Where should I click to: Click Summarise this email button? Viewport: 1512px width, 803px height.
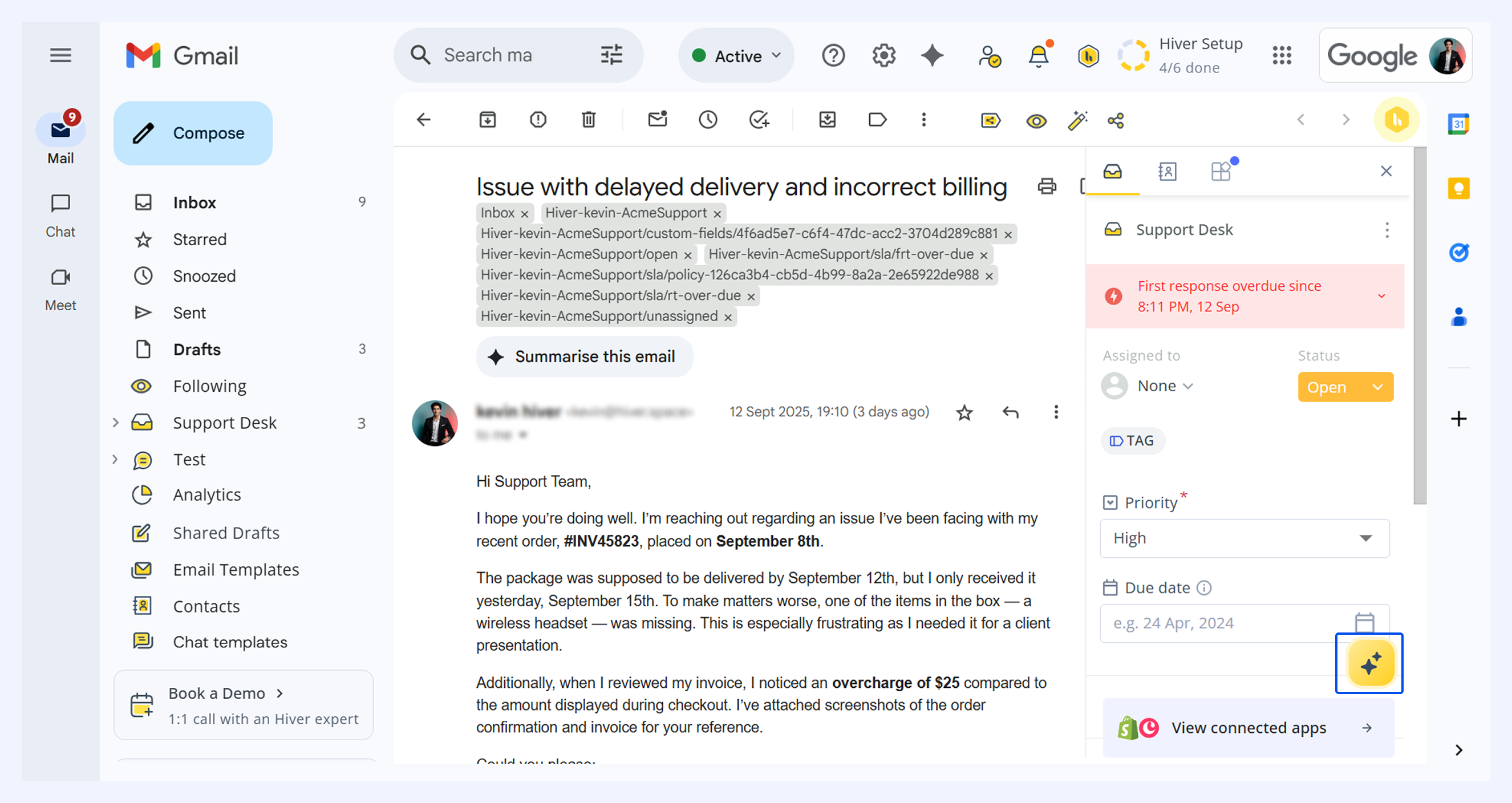[585, 357]
